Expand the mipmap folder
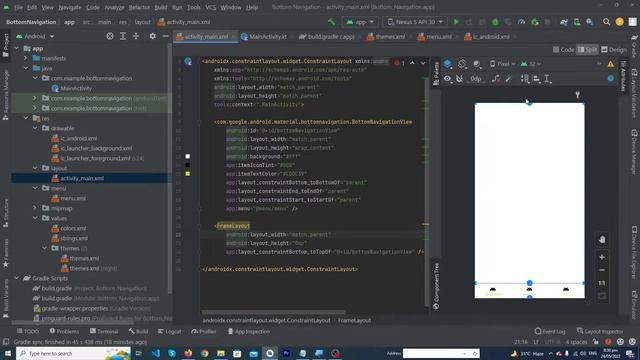This screenshot has height=360, width=640. point(35,208)
